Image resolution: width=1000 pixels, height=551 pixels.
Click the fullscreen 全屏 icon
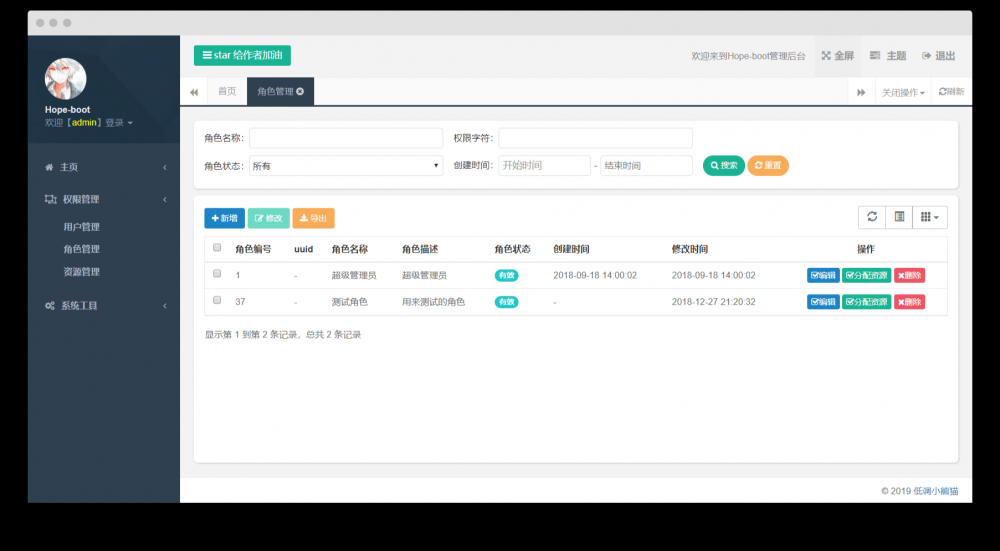pos(826,55)
